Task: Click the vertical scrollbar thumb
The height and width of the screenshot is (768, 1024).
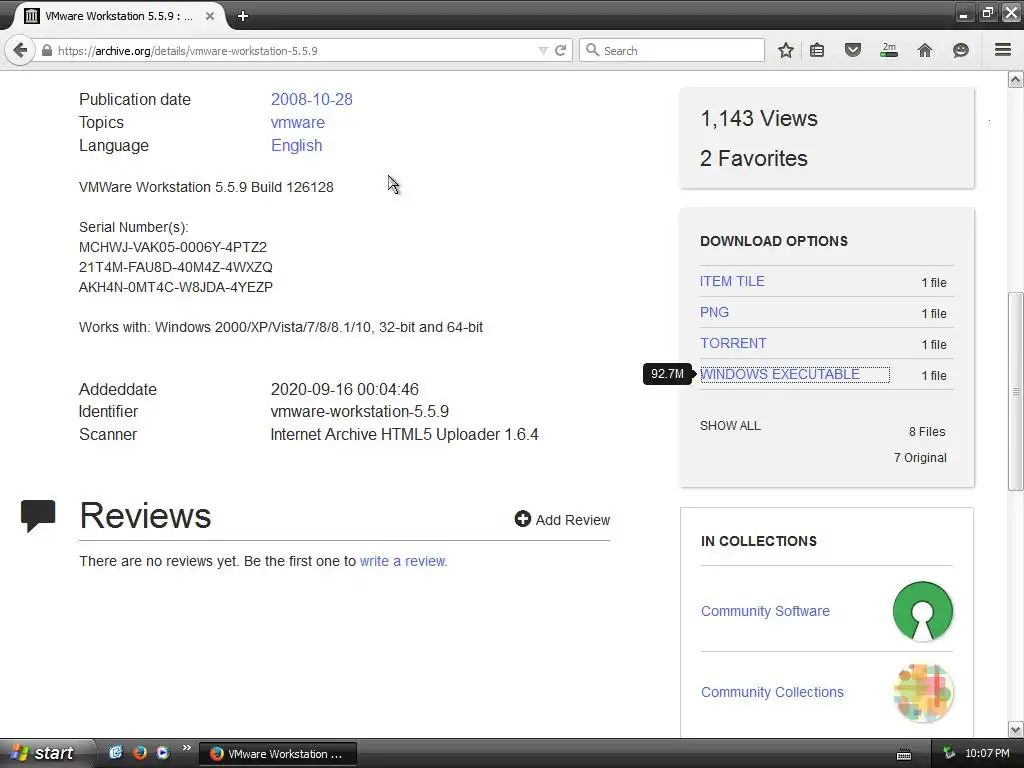Action: 1016,391
